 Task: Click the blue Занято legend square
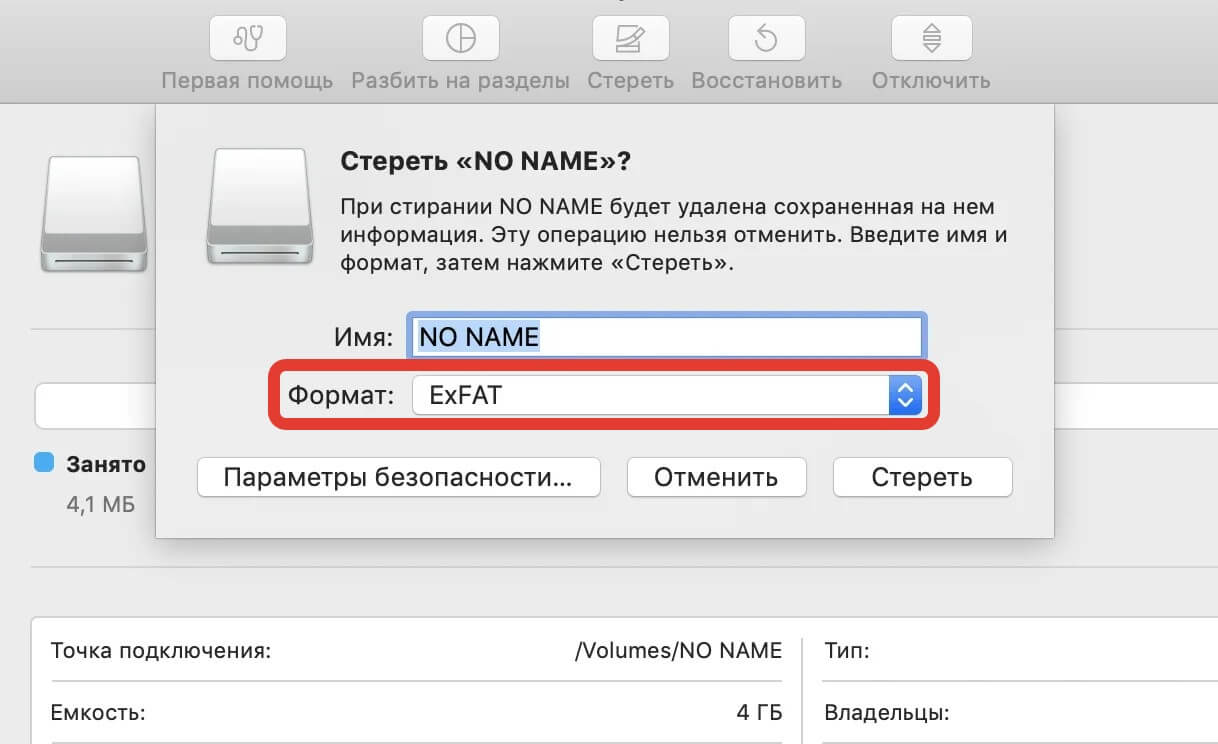point(44,463)
